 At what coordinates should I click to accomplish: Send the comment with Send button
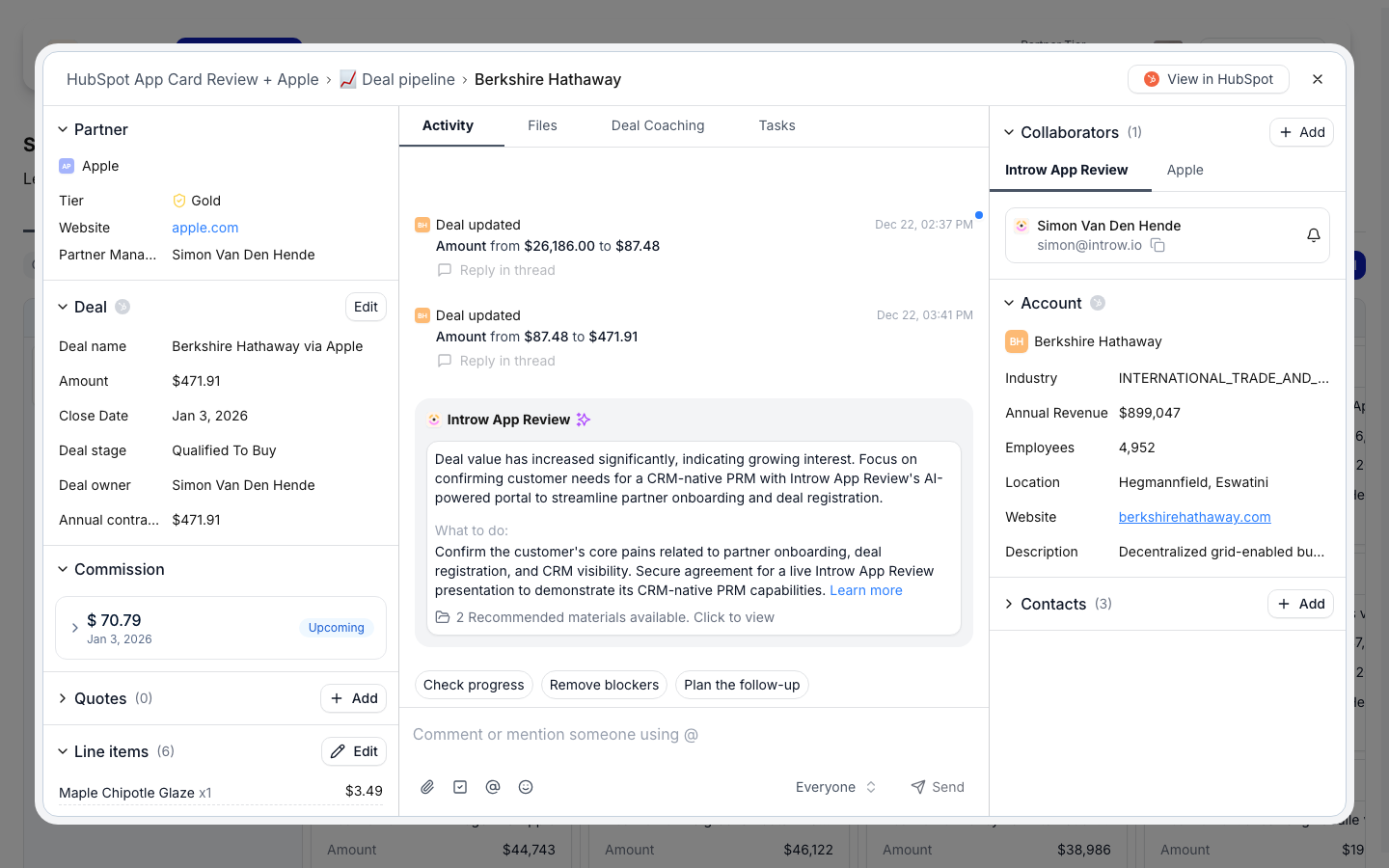coord(938,787)
